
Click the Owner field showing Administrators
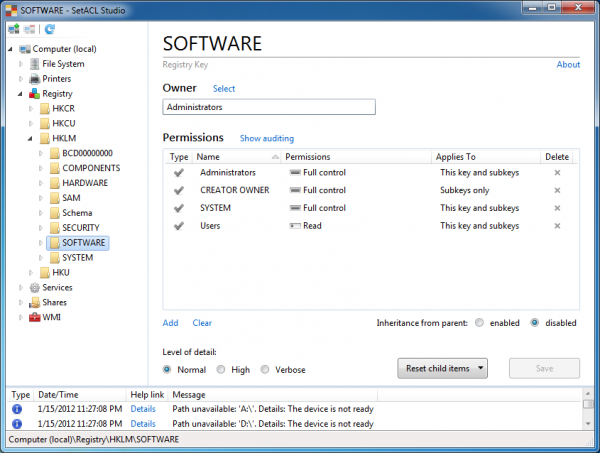(x=269, y=107)
